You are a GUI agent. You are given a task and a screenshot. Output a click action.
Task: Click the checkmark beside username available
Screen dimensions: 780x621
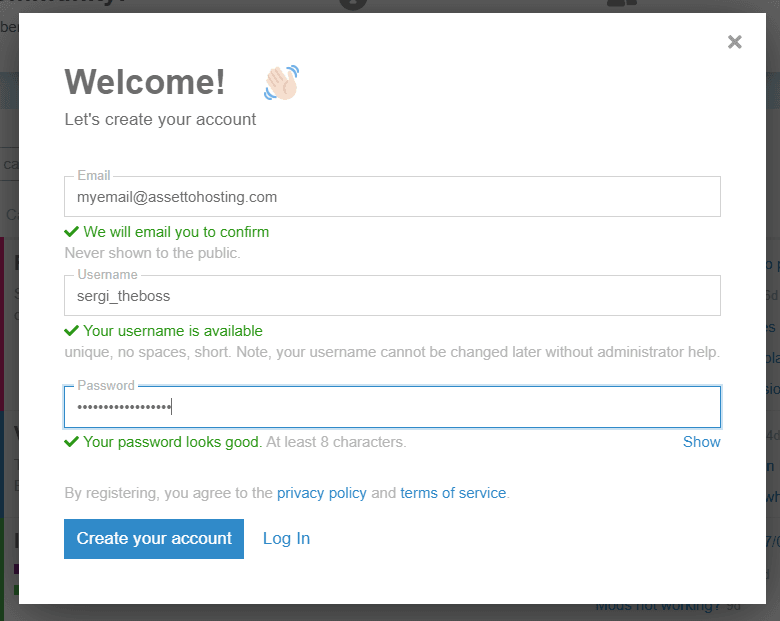(72, 331)
